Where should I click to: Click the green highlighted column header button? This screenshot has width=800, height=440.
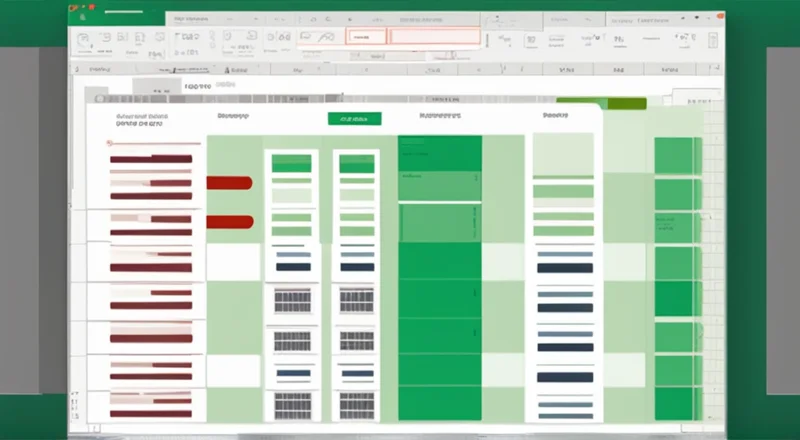(x=354, y=118)
